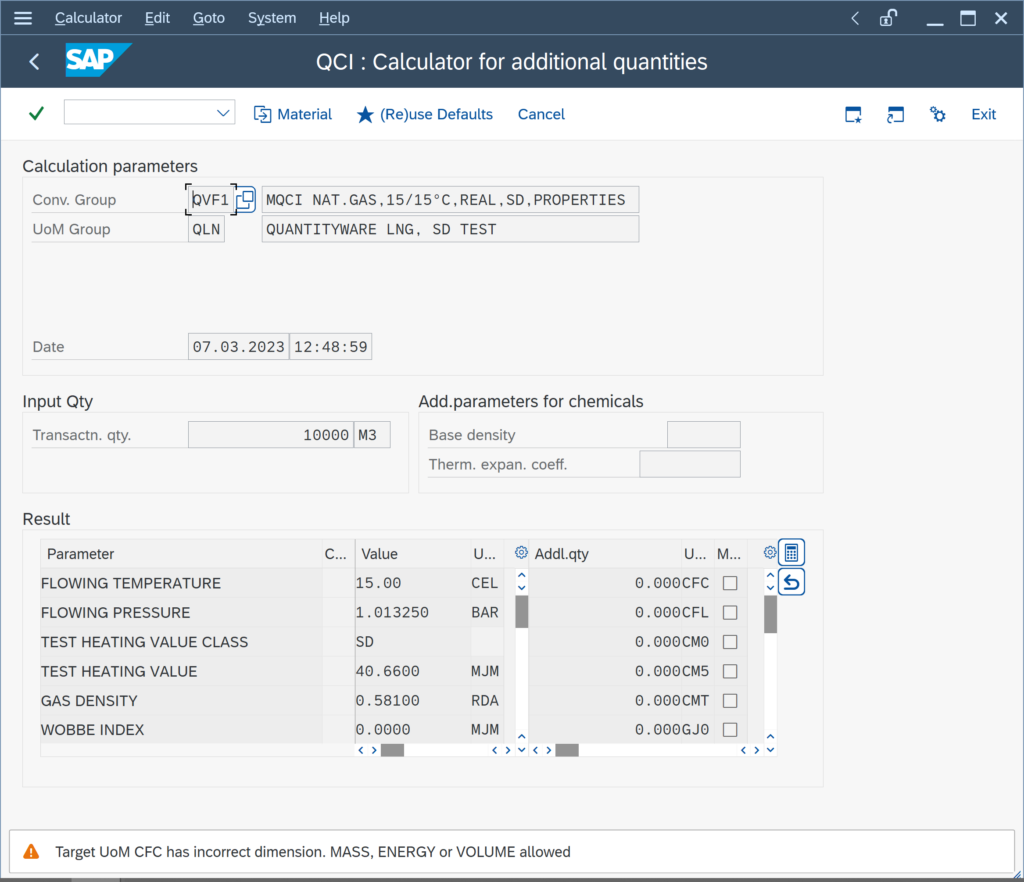Click the Cancel button
This screenshot has width=1024, height=882.
point(541,114)
